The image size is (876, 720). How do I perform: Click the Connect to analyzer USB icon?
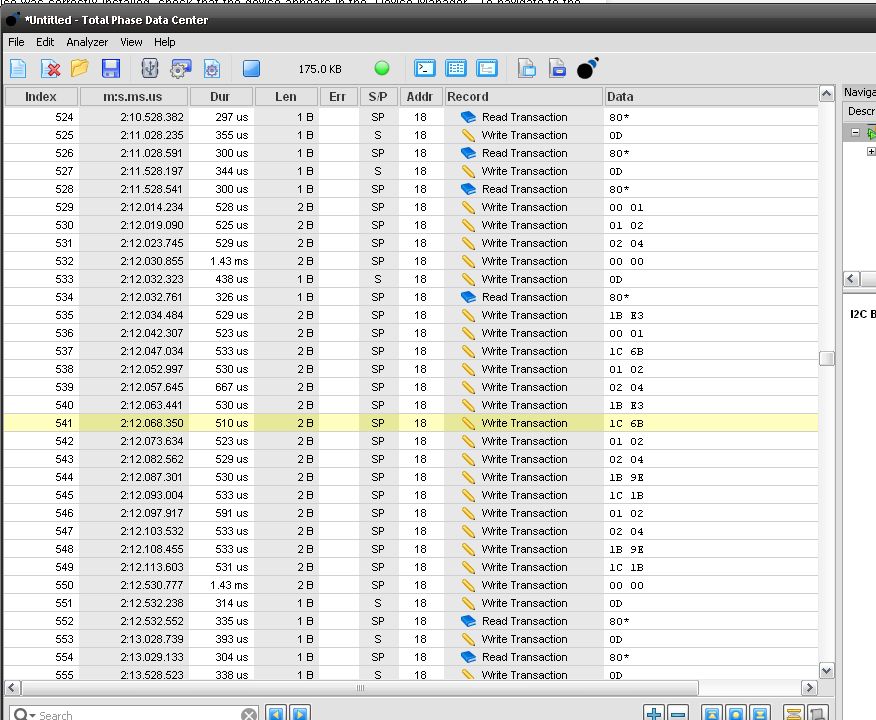pos(150,68)
